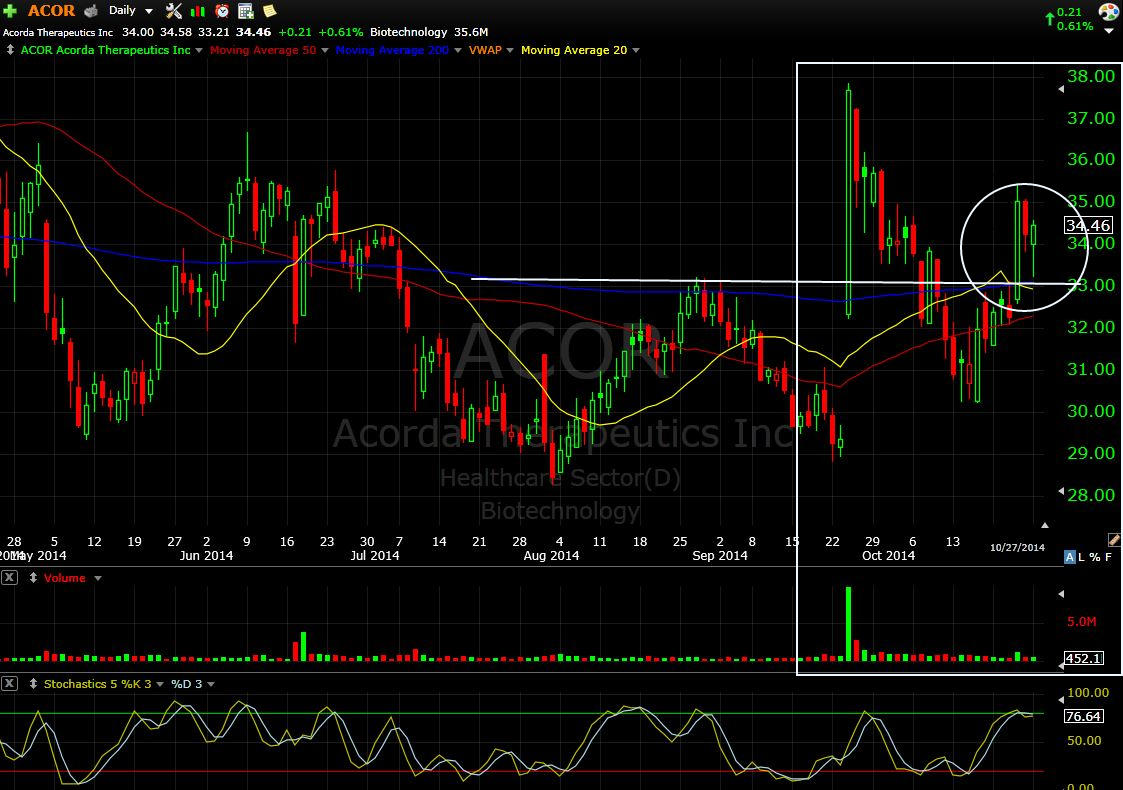Expand the %D 3 dropdown arrow
The image size is (1123, 790).
211,684
